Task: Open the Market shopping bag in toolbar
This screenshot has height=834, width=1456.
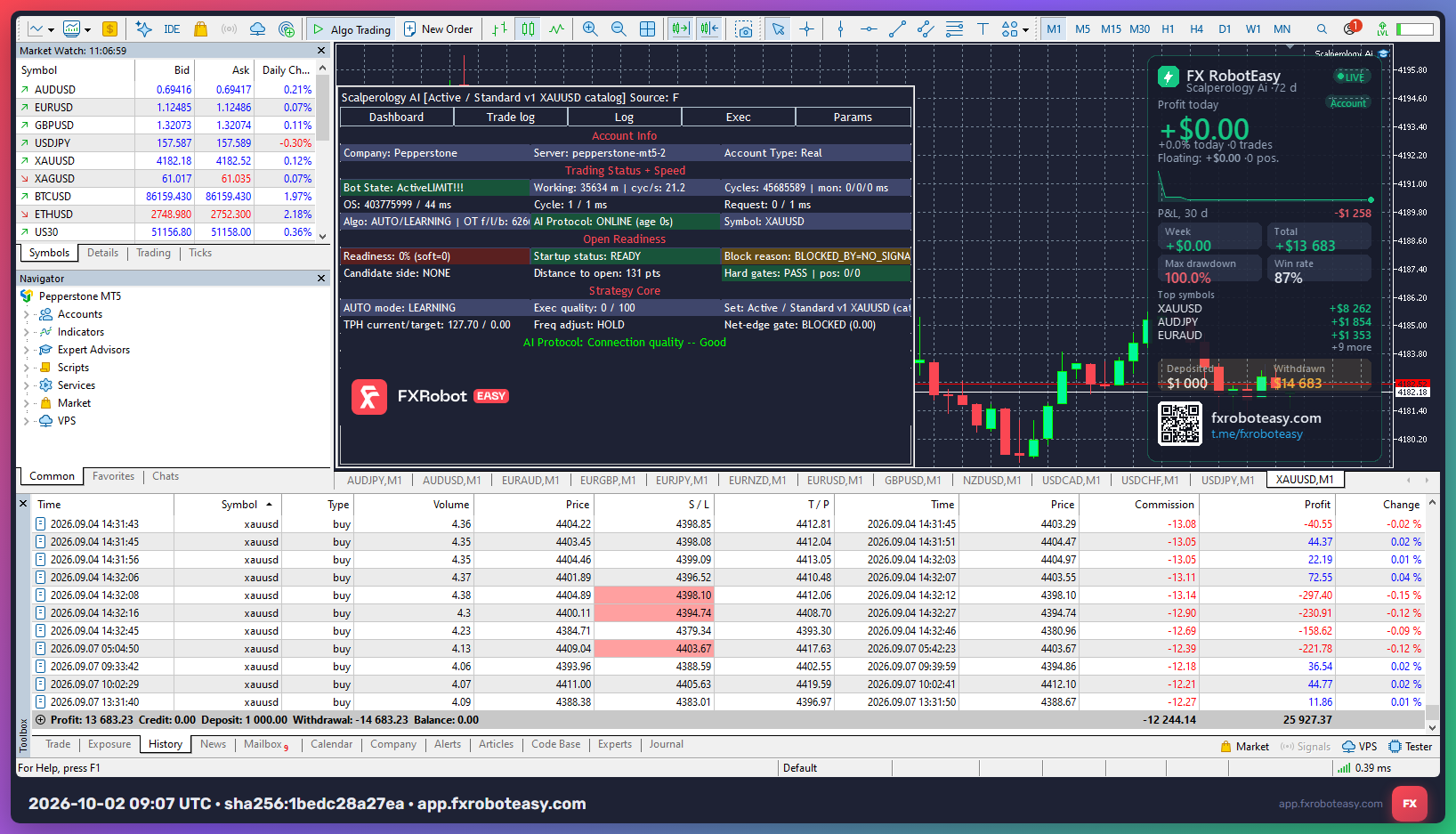Action: coord(201,29)
